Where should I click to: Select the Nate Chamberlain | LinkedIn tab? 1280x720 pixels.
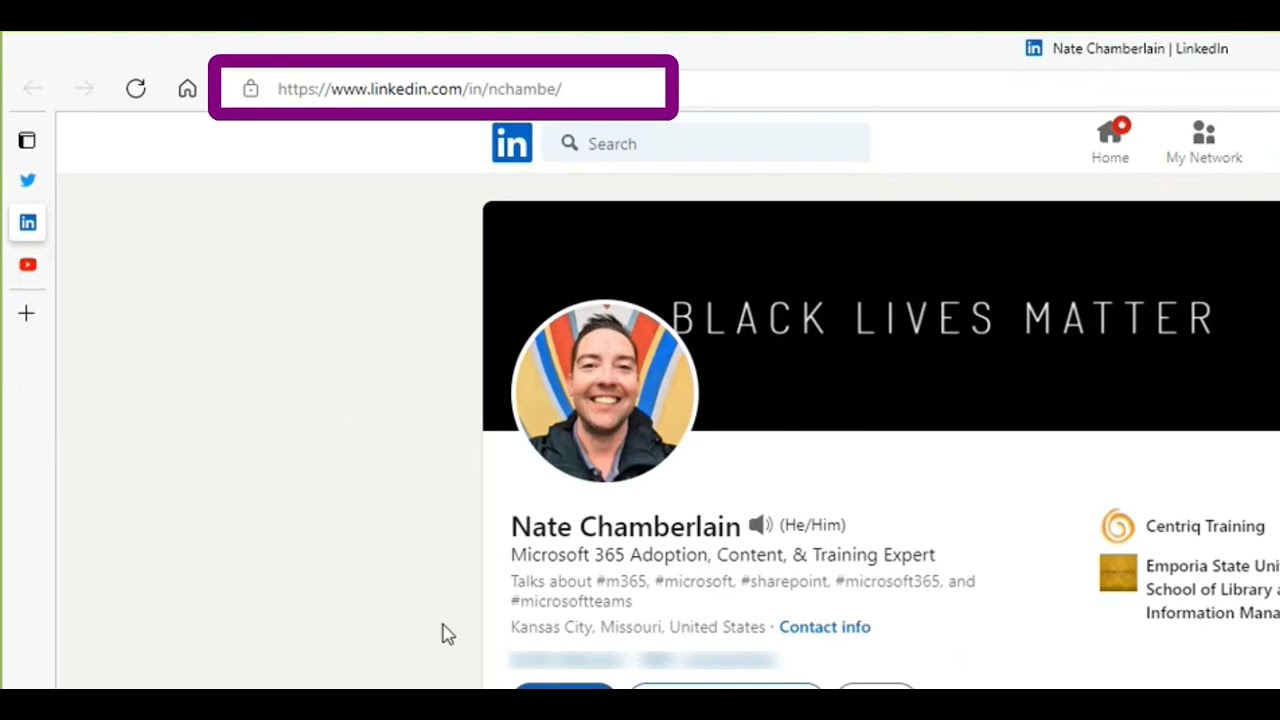tap(1127, 48)
